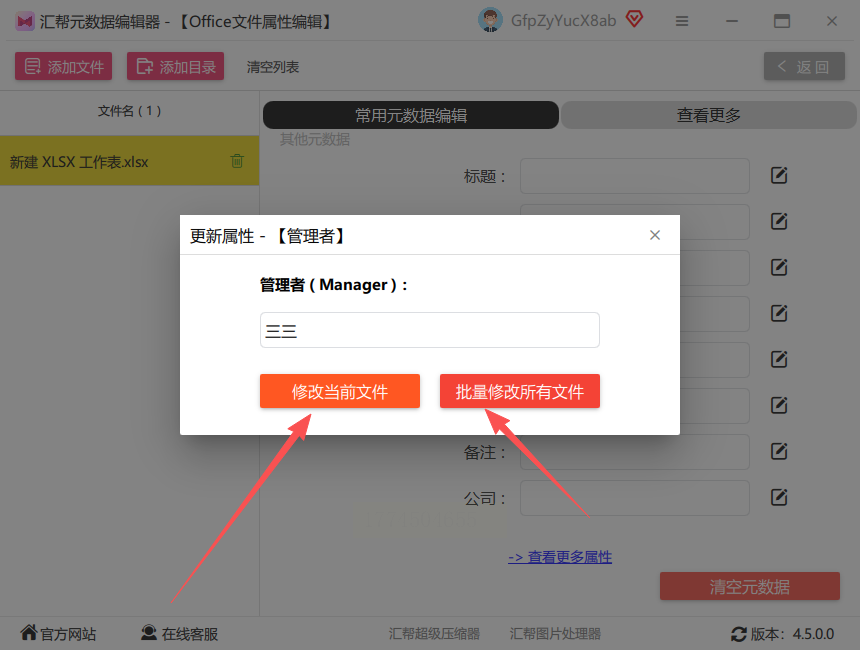Open the 查看更多属性 link

coord(559,557)
